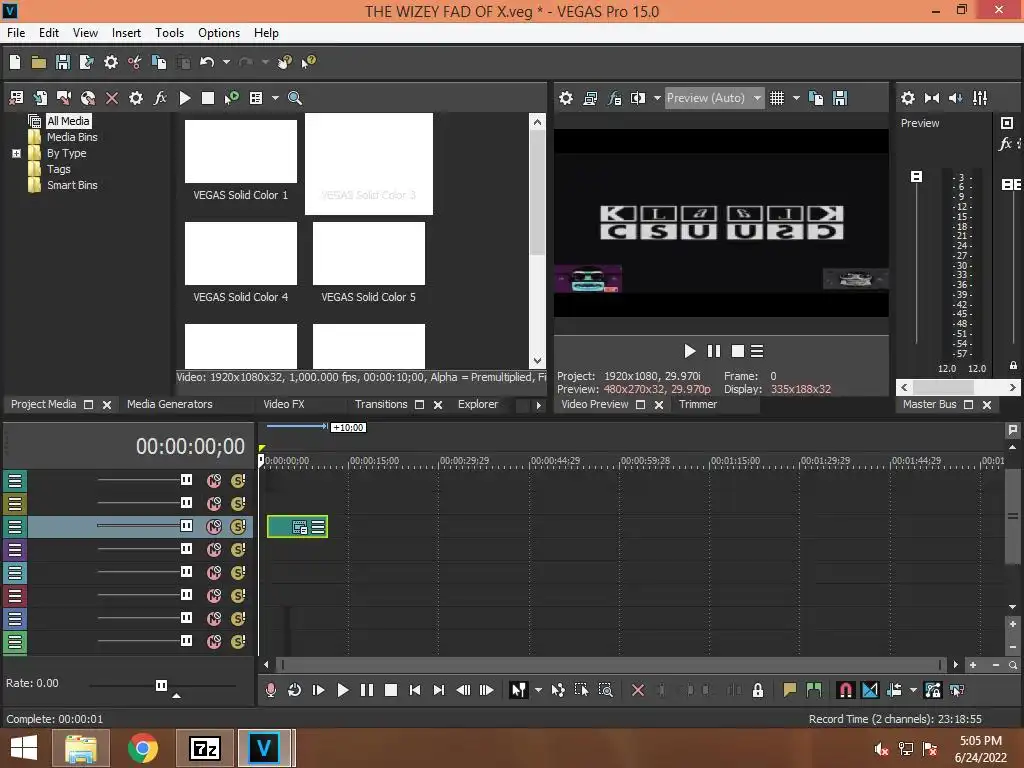1024x768 pixels.
Task: Toggle the preview Overlays grid icon
Action: (776, 98)
